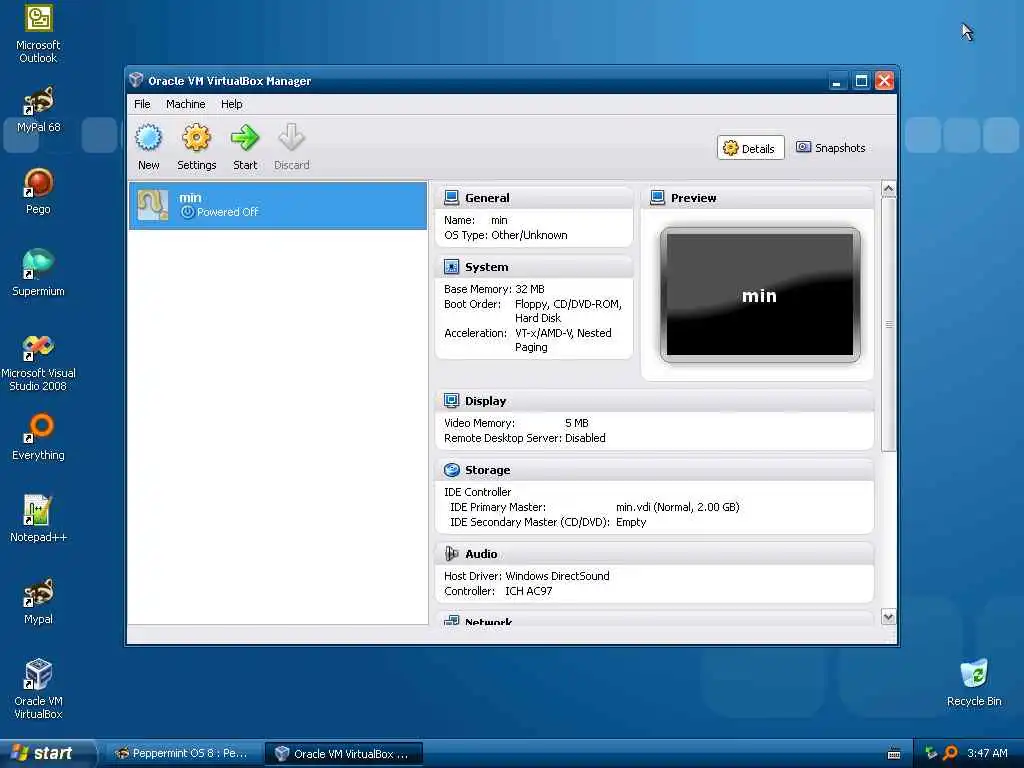Click the System chip icon
Screen dimensions: 1024x768
coord(451,266)
